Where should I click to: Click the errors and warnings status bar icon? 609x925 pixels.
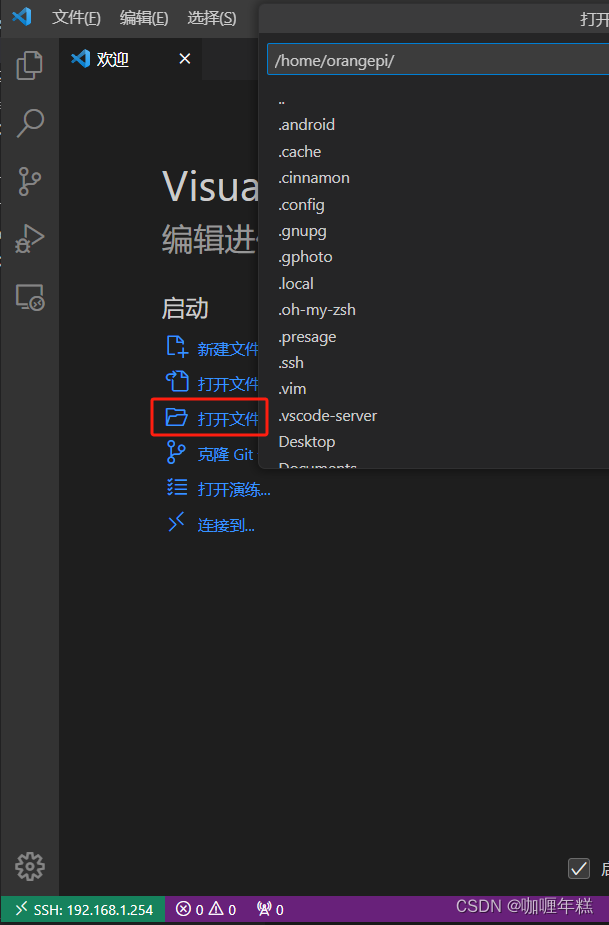(205, 908)
